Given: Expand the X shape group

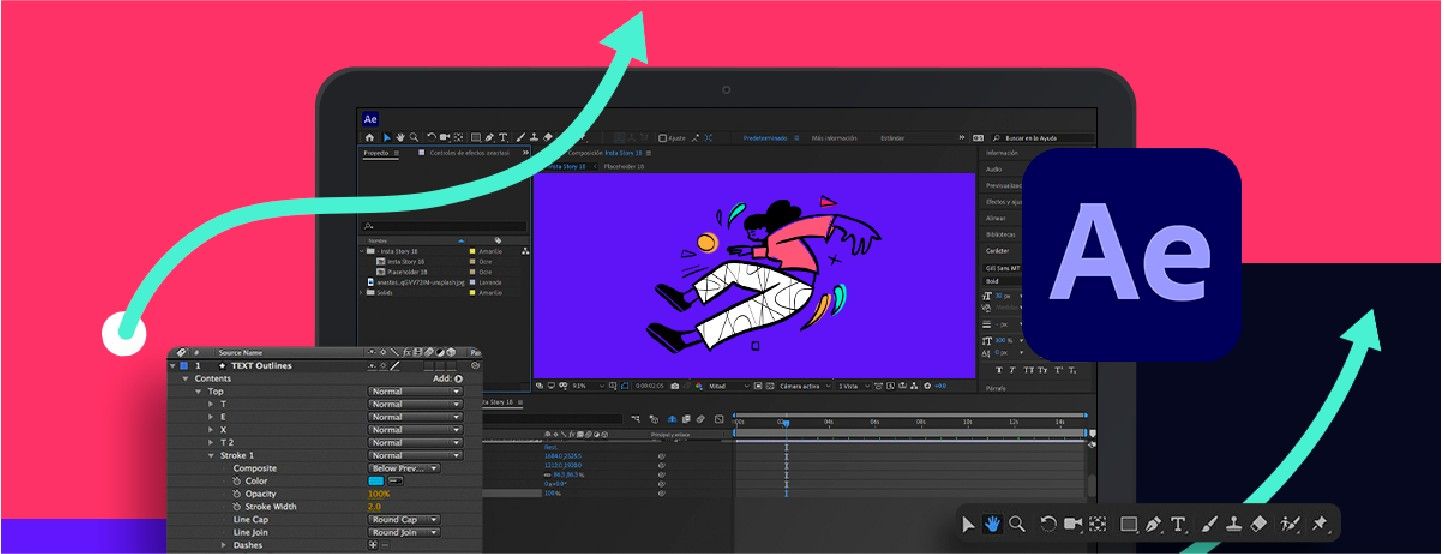Looking at the screenshot, I should 210,430.
